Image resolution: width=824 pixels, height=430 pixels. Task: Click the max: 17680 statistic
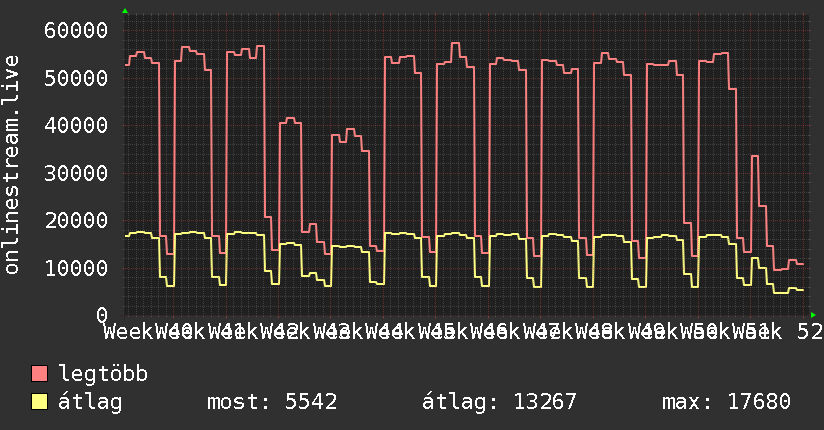(726, 402)
